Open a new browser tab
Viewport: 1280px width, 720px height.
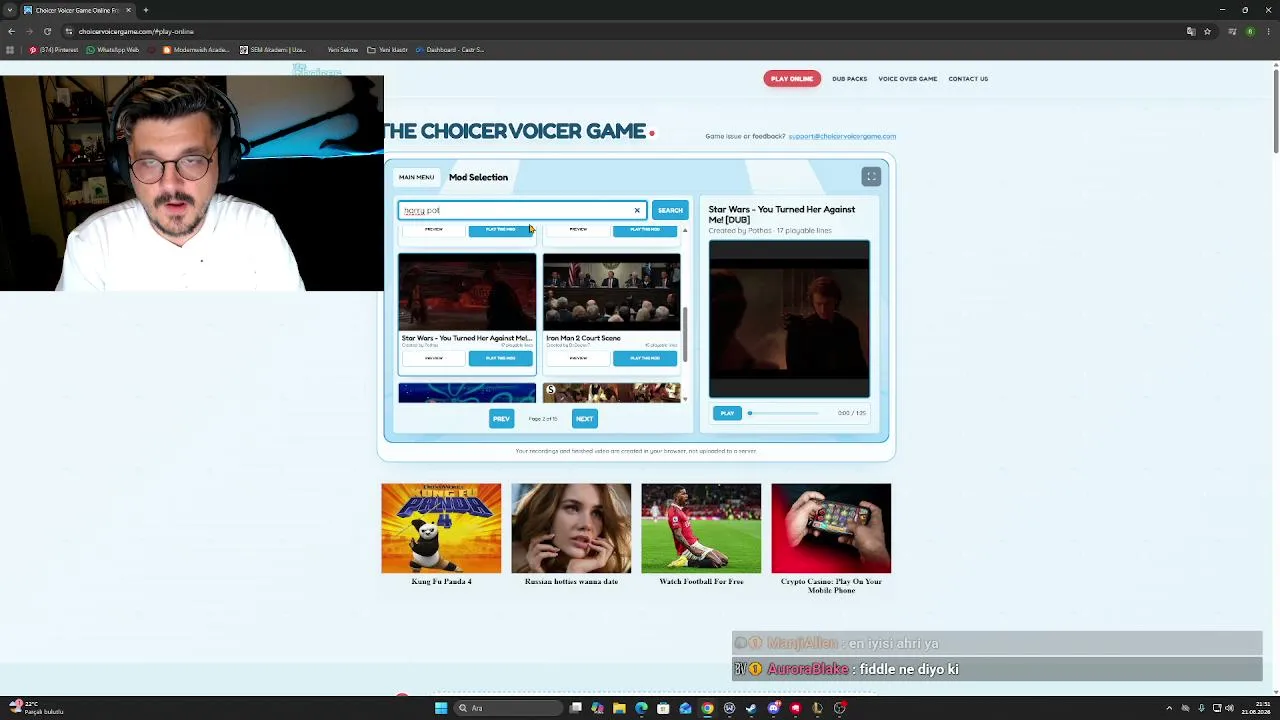point(146,10)
